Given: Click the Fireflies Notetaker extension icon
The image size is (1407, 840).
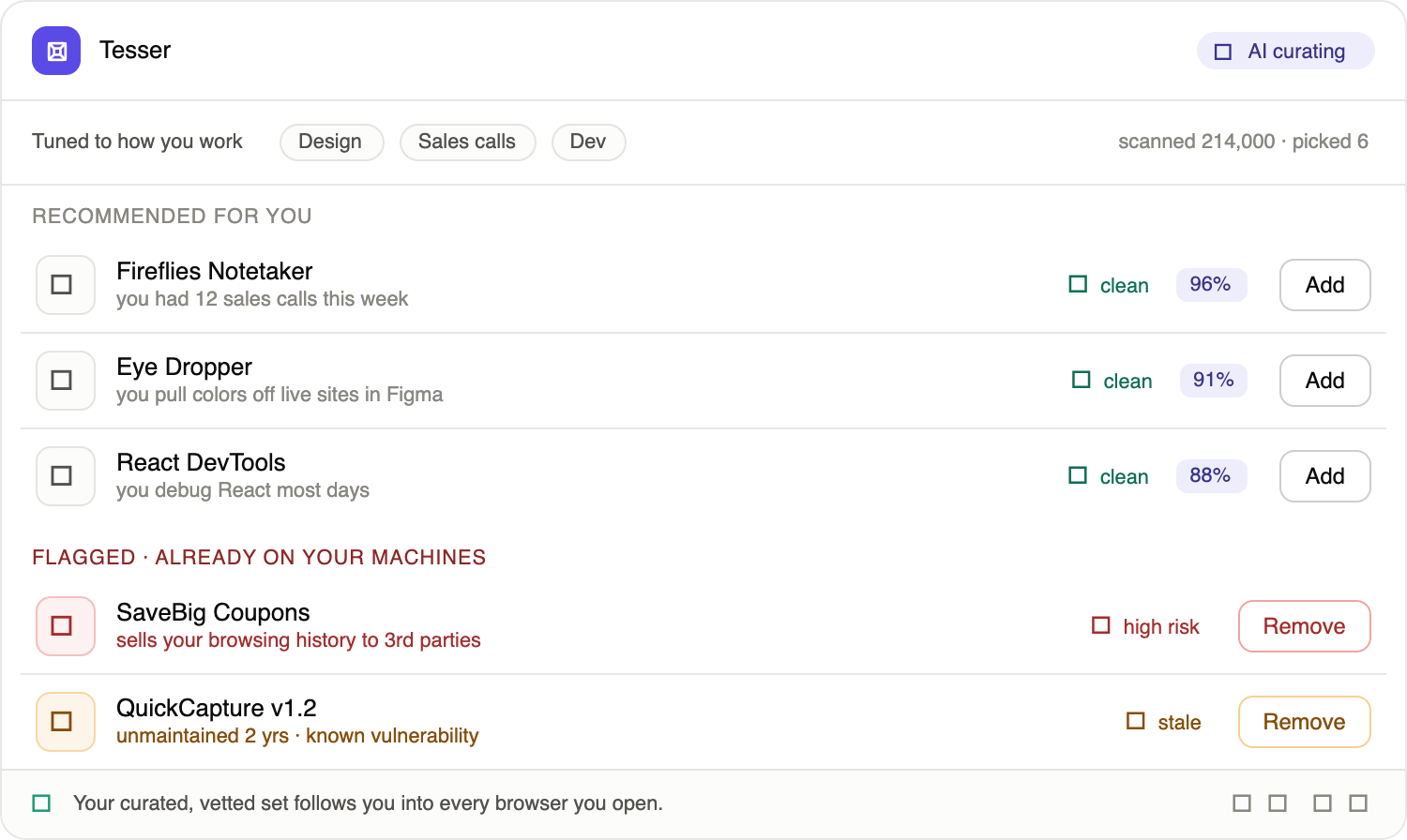Looking at the screenshot, I should coord(66,285).
